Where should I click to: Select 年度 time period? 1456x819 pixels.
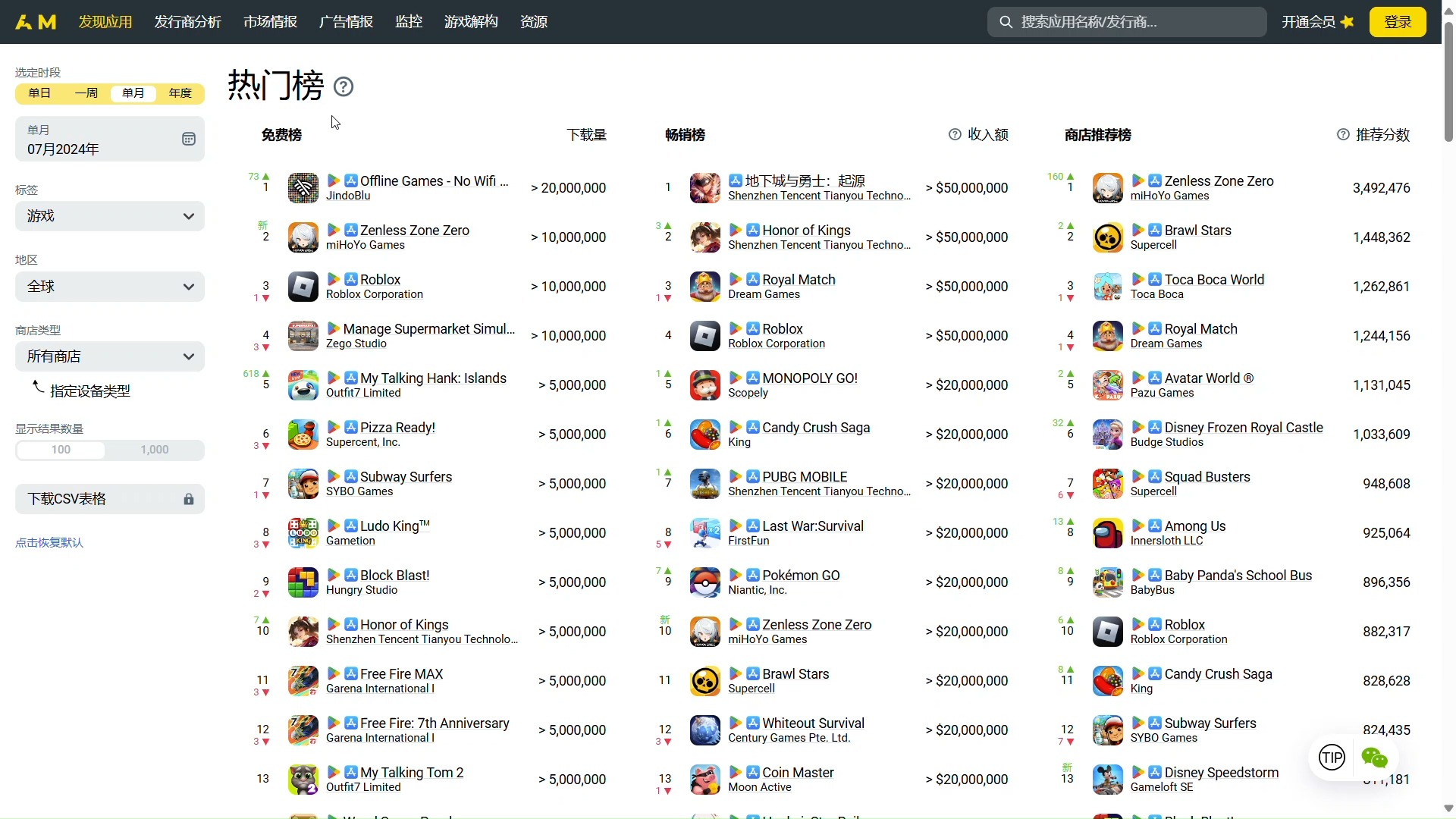click(x=180, y=93)
